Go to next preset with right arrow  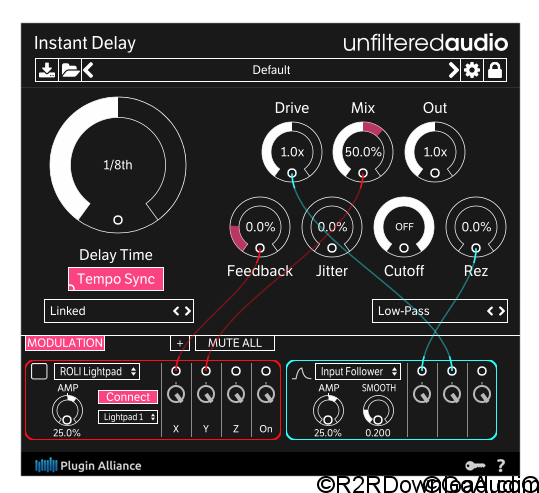pyautogui.click(x=454, y=70)
